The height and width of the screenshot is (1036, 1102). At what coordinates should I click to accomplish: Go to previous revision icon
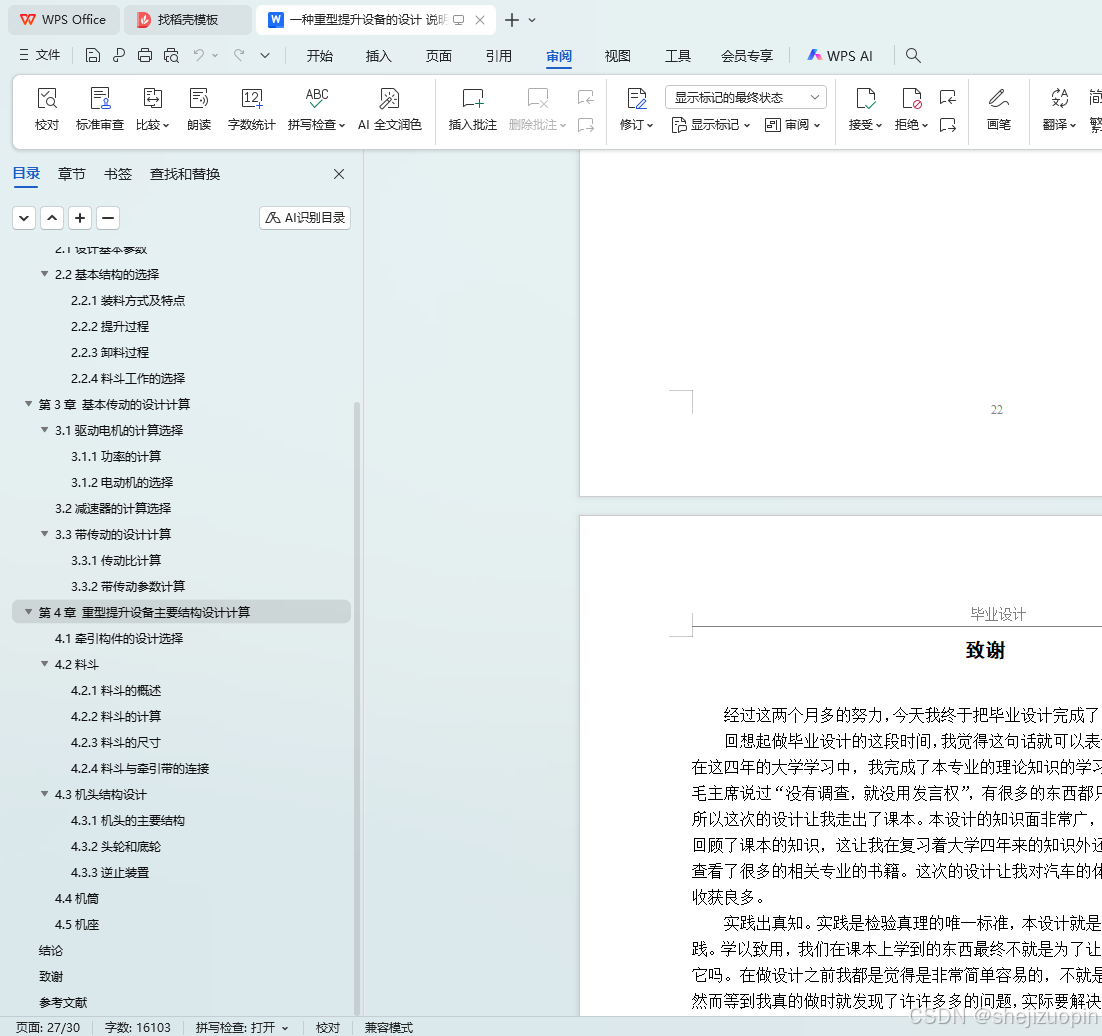click(x=948, y=97)
